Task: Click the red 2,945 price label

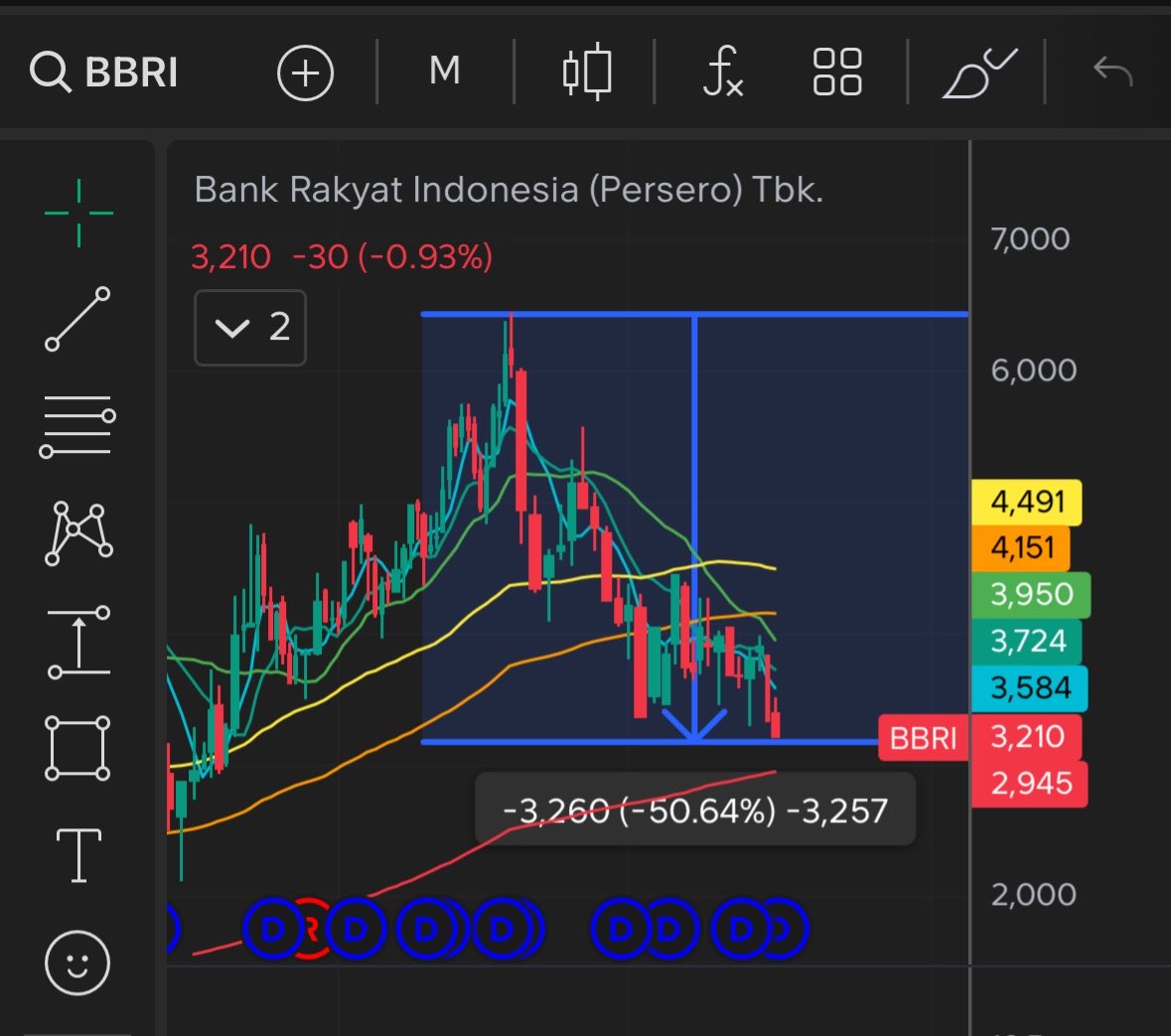Action: click(1030, 784)
